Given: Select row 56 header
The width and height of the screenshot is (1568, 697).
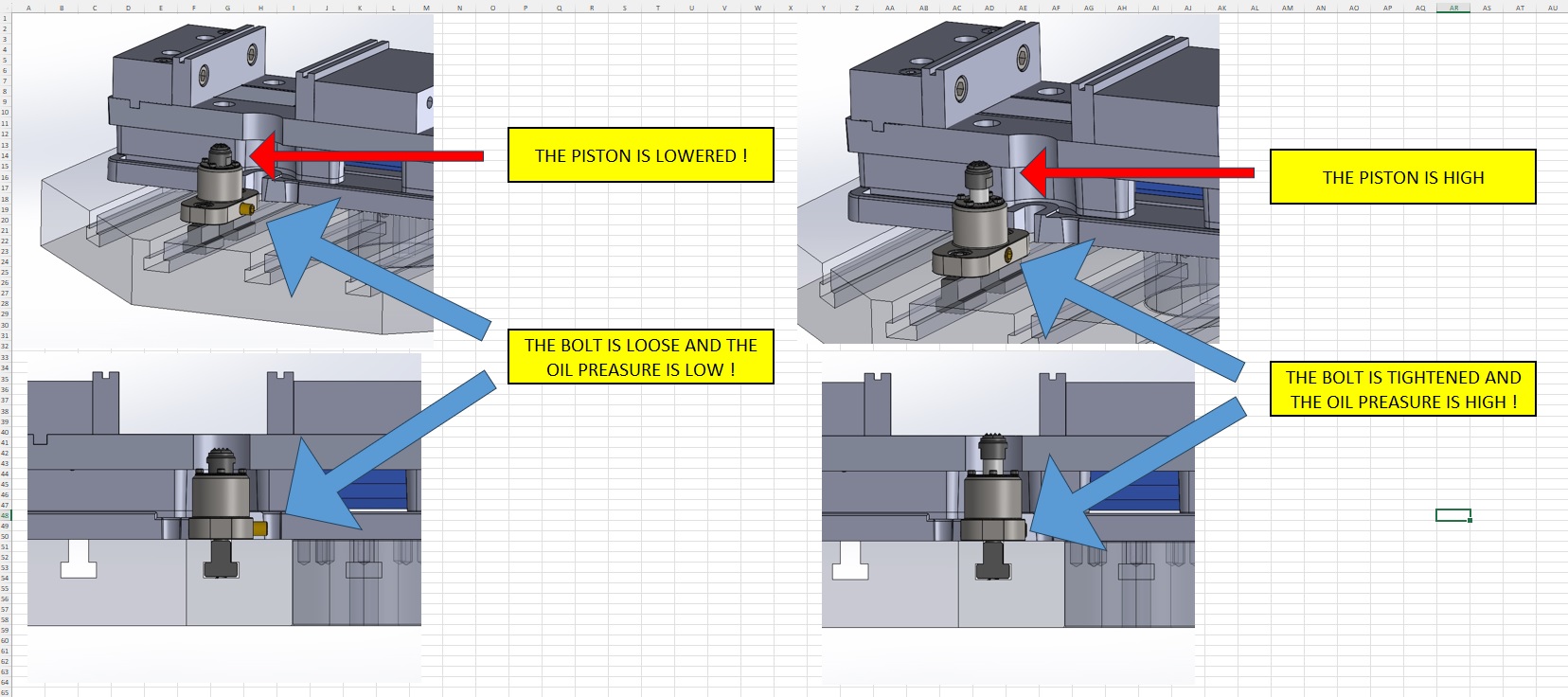Looking at the screenshot, I should coord(5,599).
